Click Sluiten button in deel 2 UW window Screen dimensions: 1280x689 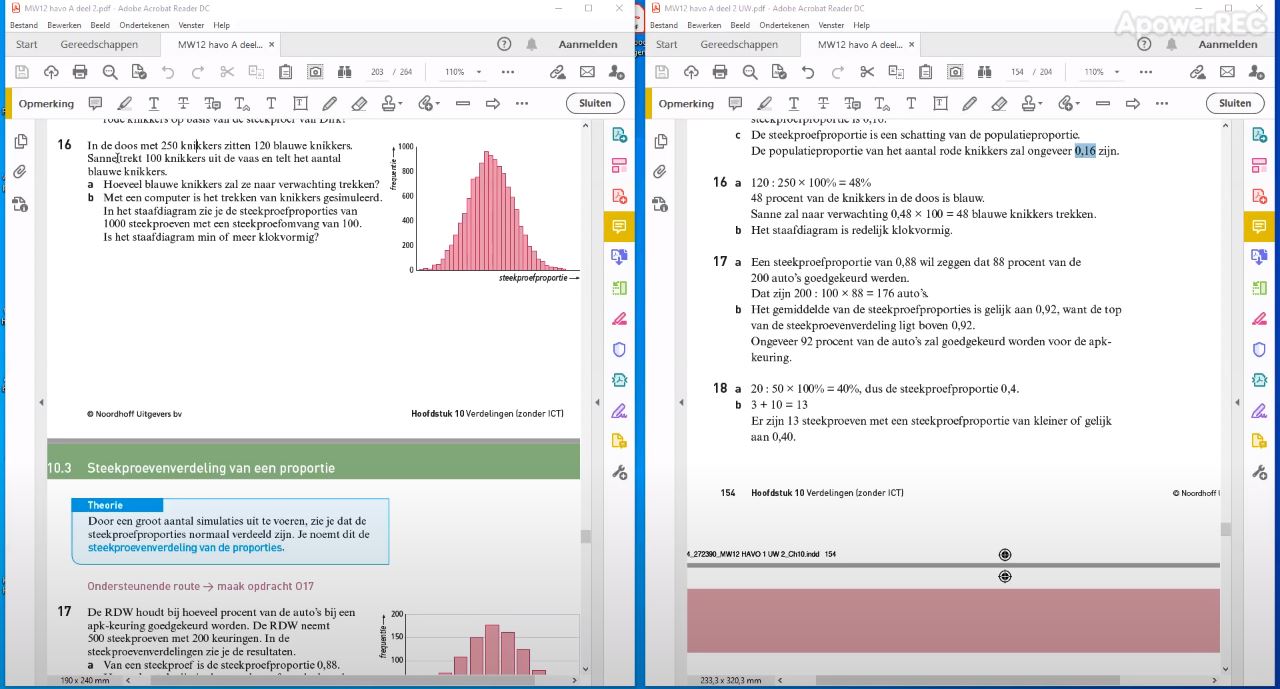point(1235,103)
